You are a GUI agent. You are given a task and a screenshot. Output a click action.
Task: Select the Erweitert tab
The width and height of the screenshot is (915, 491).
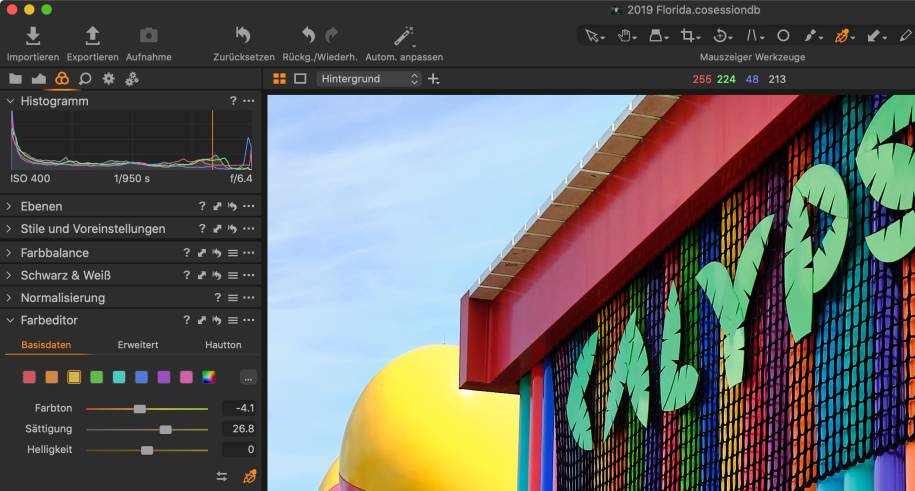pos(138,345)
